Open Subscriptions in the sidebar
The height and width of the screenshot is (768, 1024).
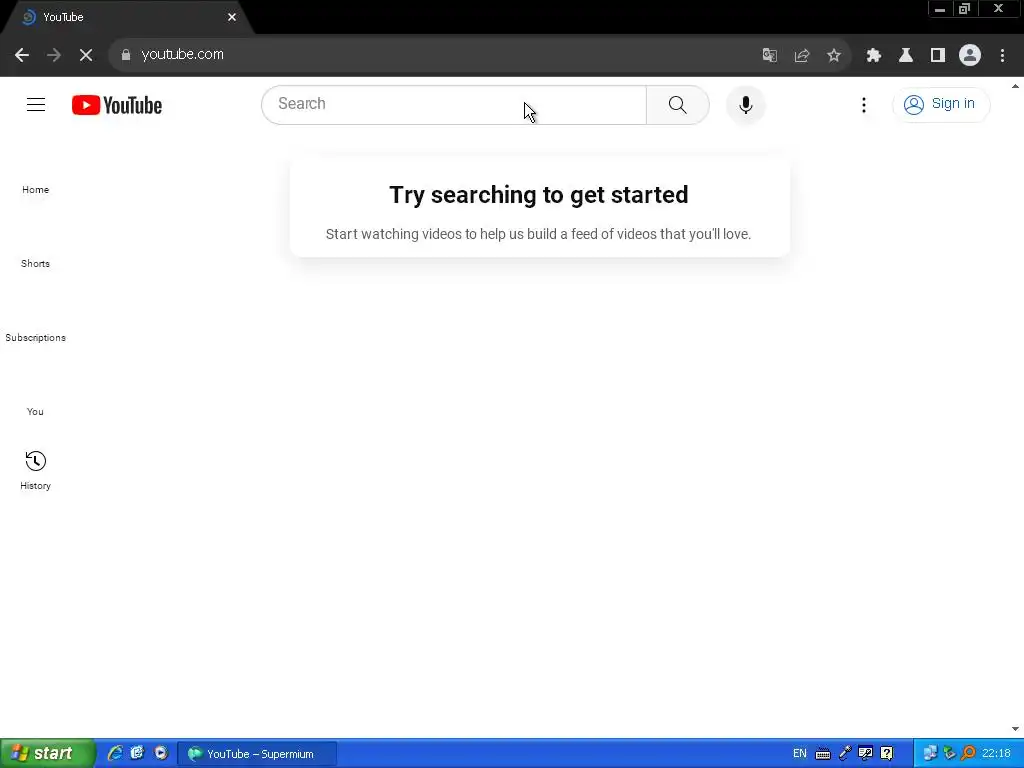coord(35,338)
